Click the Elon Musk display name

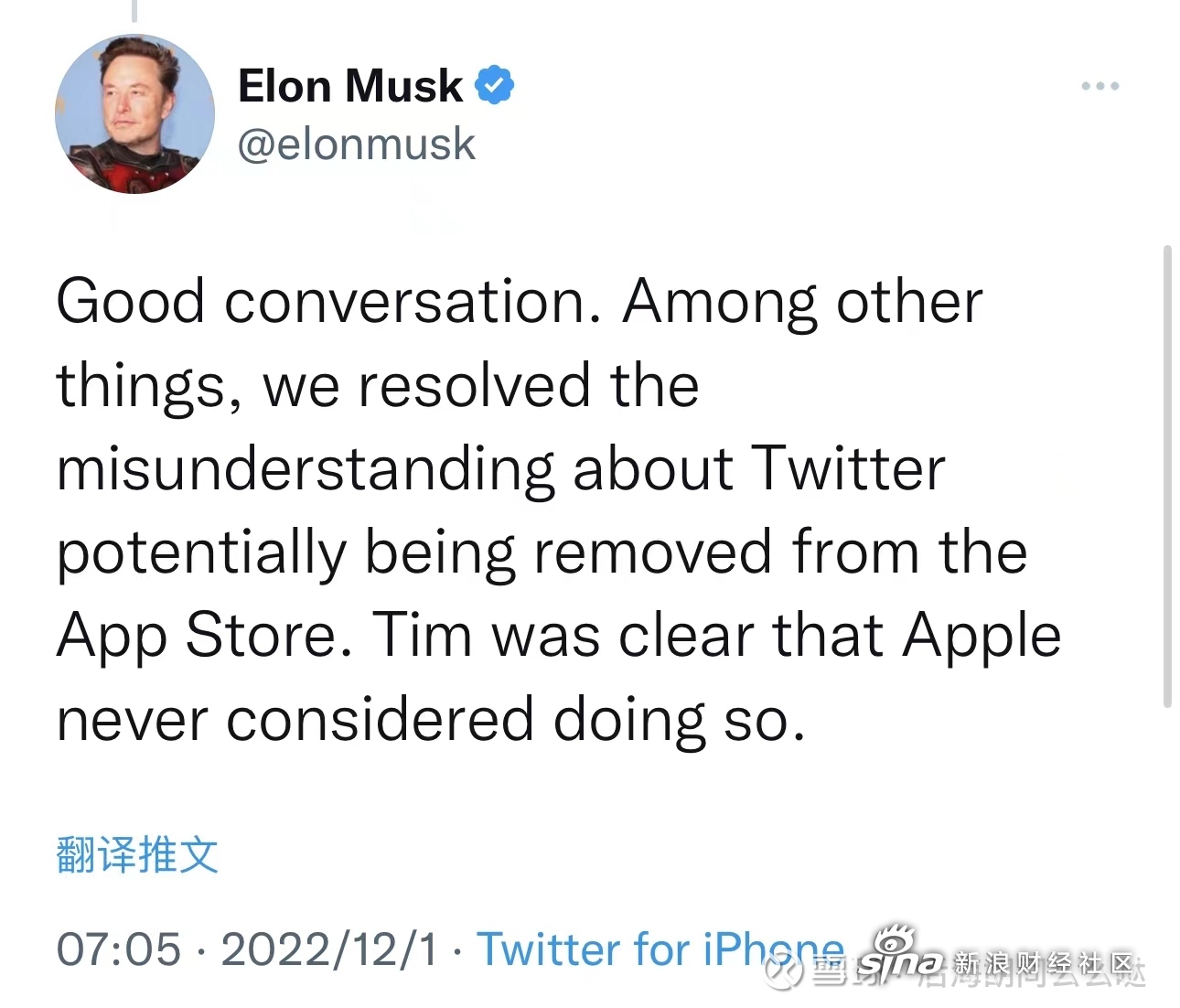point(350,86)
